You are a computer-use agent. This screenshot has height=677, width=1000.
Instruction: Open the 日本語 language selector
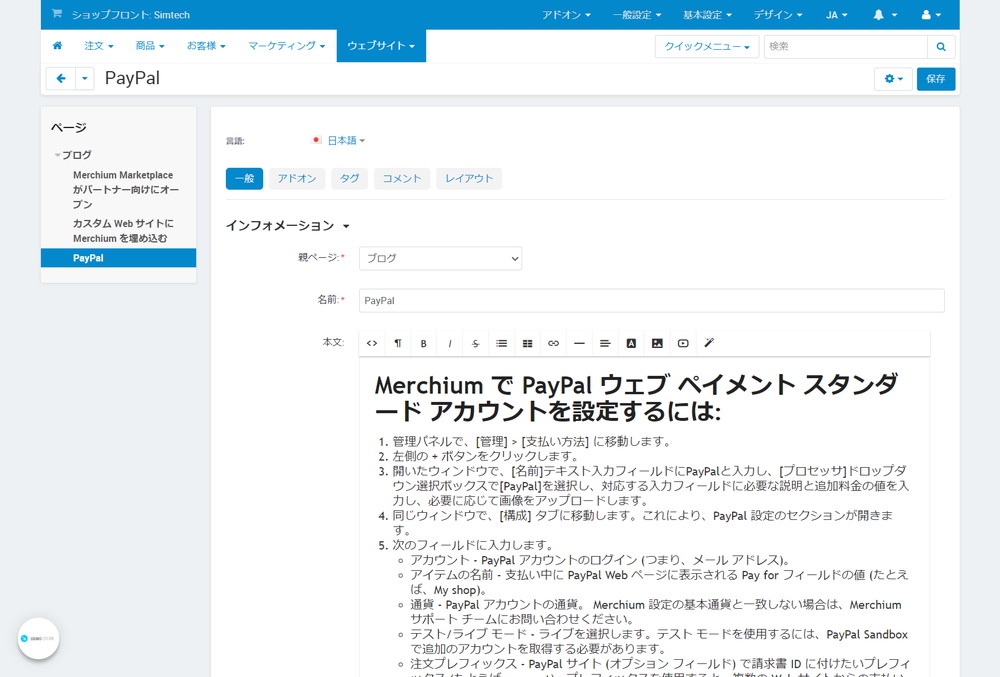[x=346, y=140]
